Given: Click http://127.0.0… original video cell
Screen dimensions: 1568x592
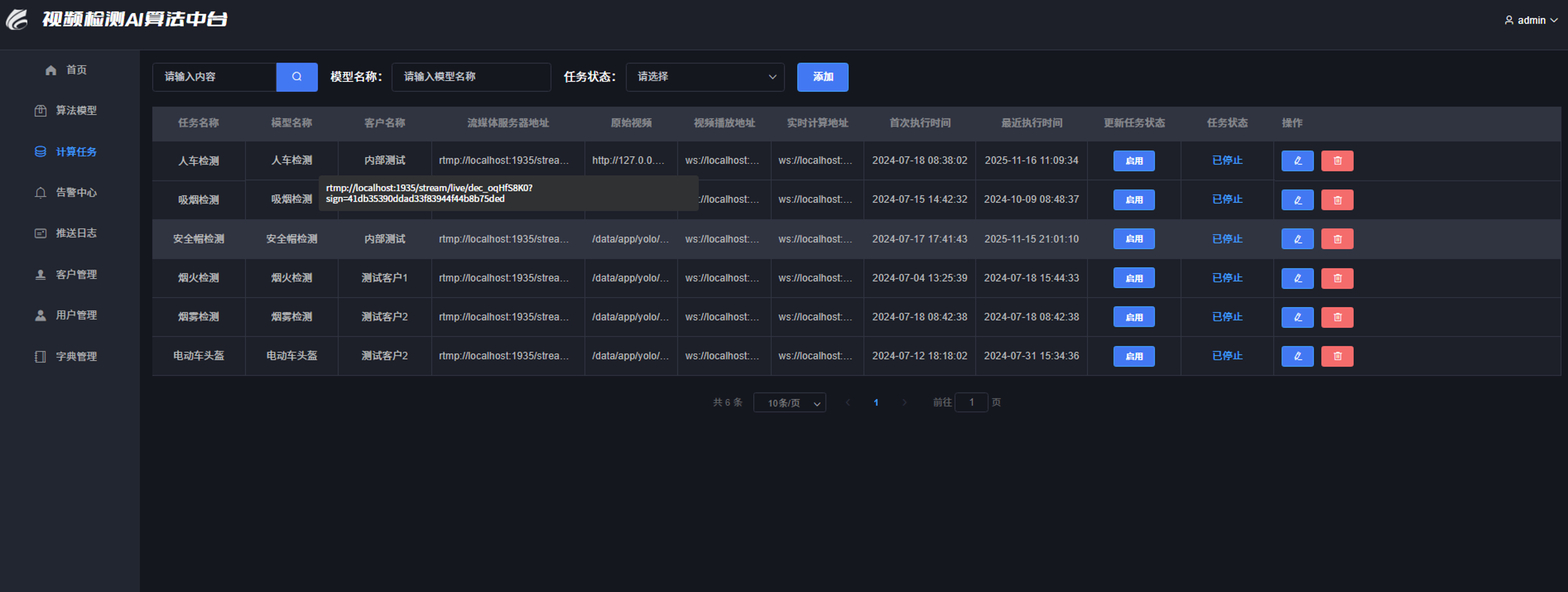Looking at the screenshot, I should (x=629, y=160).
